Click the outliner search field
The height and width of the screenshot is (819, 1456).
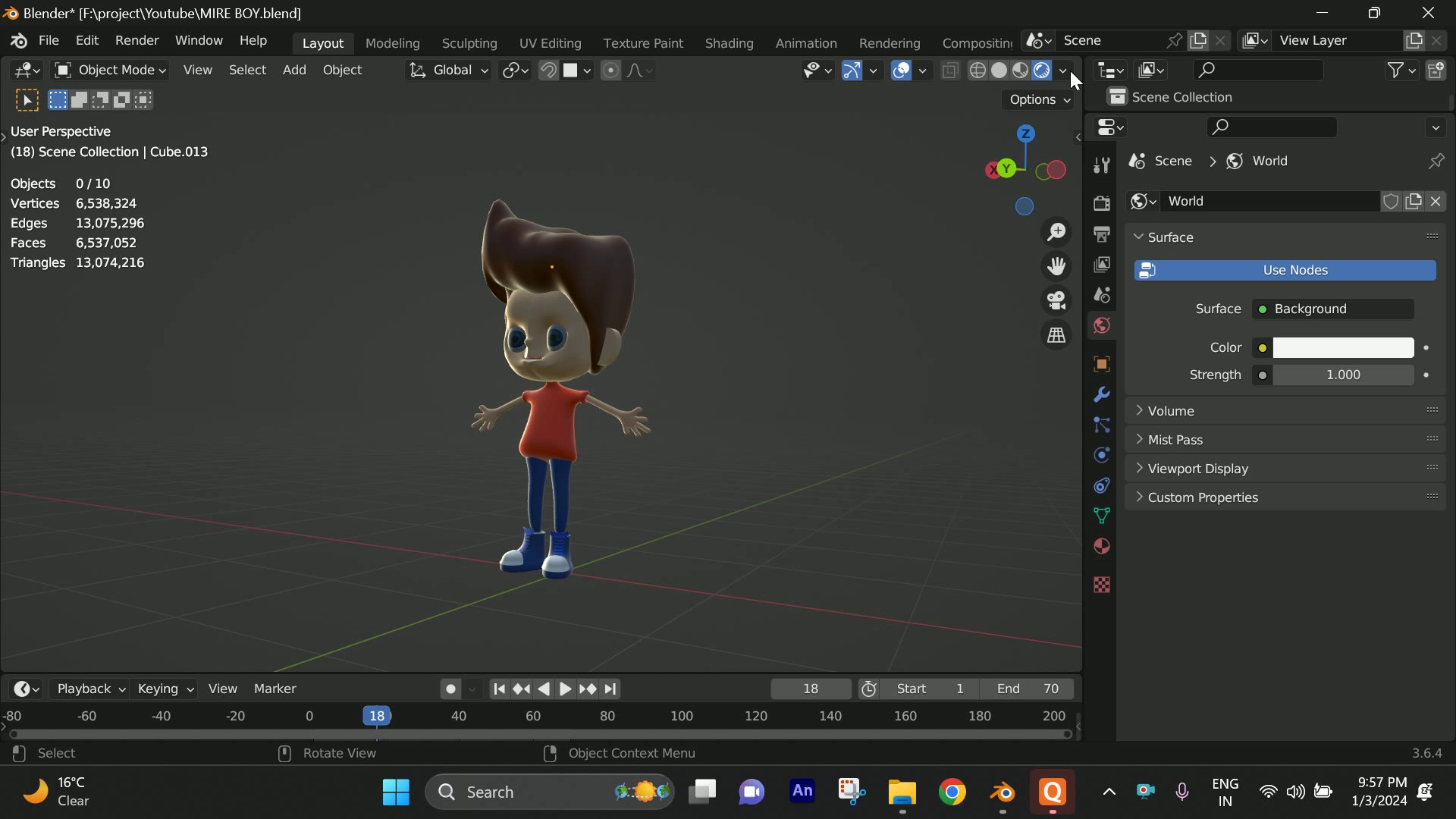coord(1259,70)
